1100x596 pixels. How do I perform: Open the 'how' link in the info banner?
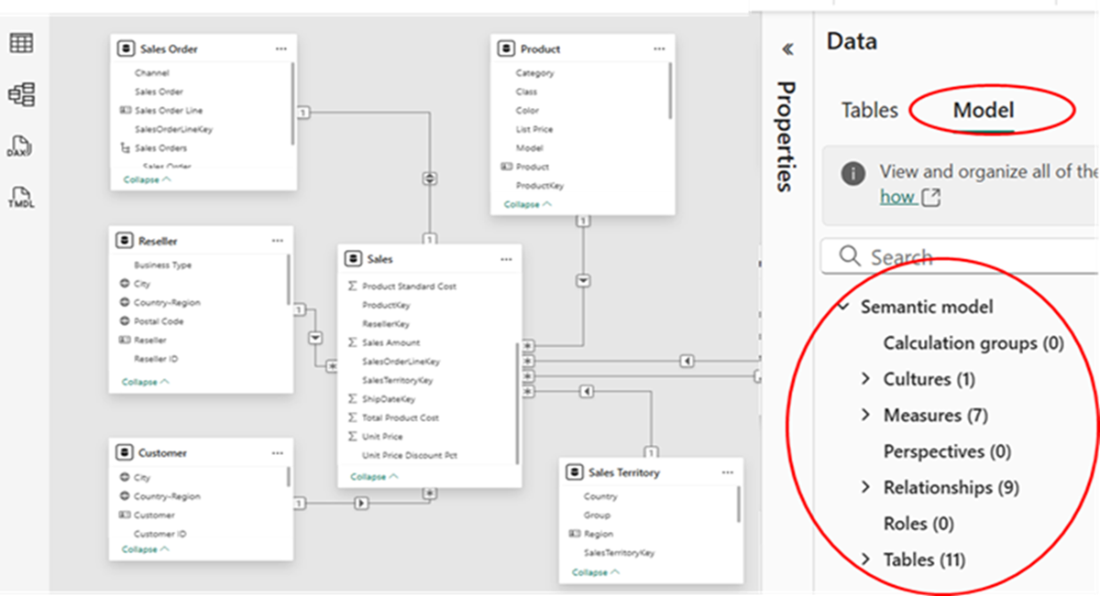pyautogui.click(x=897, y=197)
